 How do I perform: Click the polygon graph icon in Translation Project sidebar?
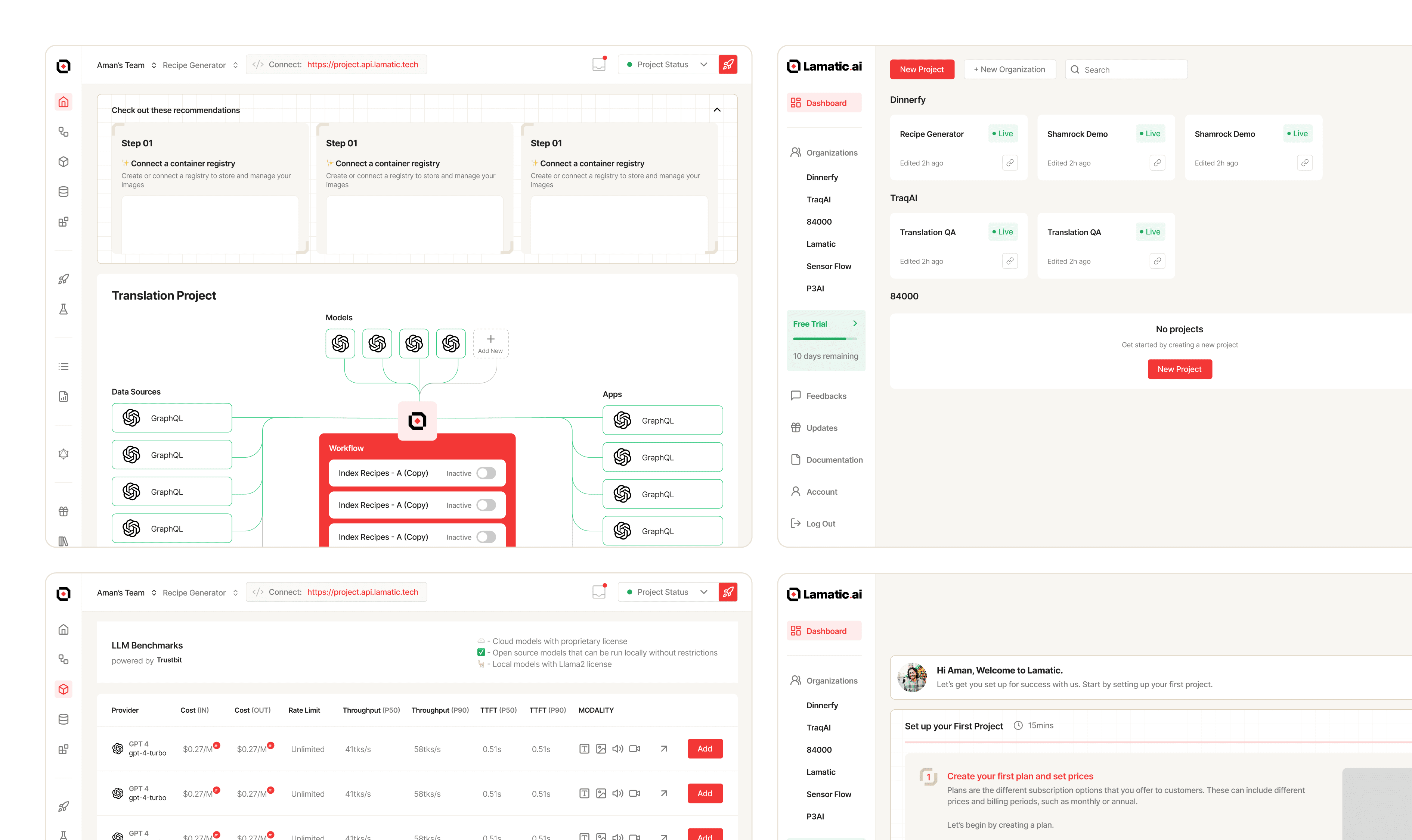[64, 454]
